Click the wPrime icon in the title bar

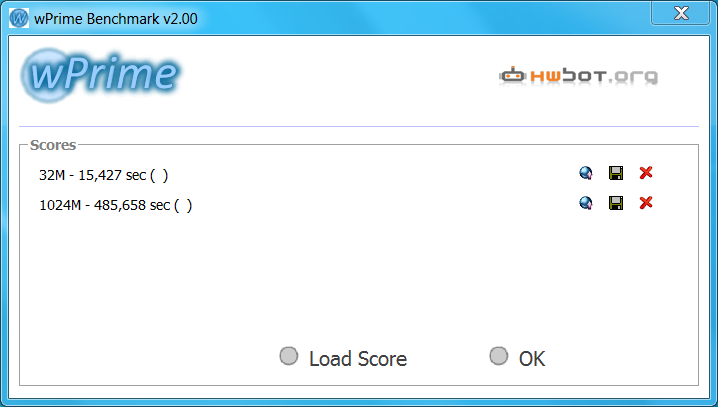tap(19, 18)
